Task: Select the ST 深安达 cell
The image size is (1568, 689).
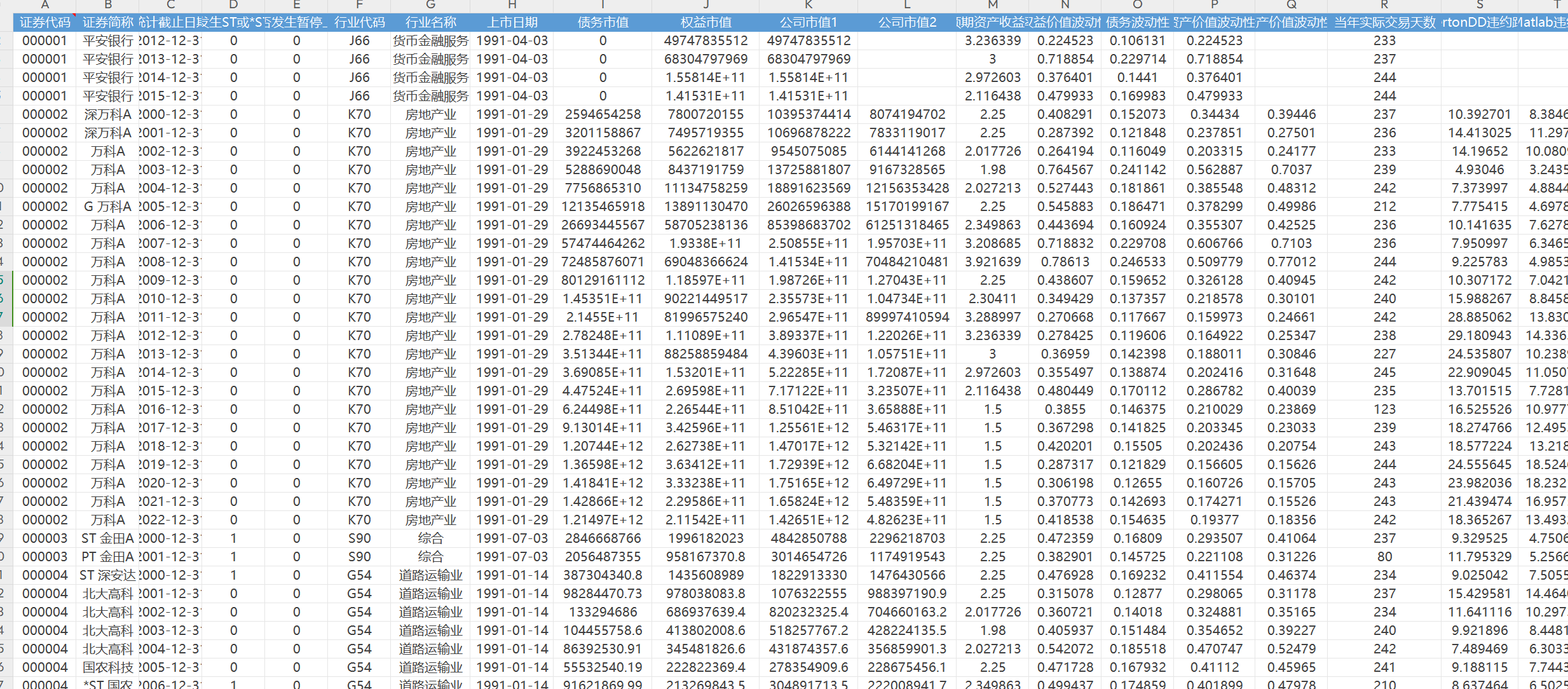Action: tap(107, 575)
